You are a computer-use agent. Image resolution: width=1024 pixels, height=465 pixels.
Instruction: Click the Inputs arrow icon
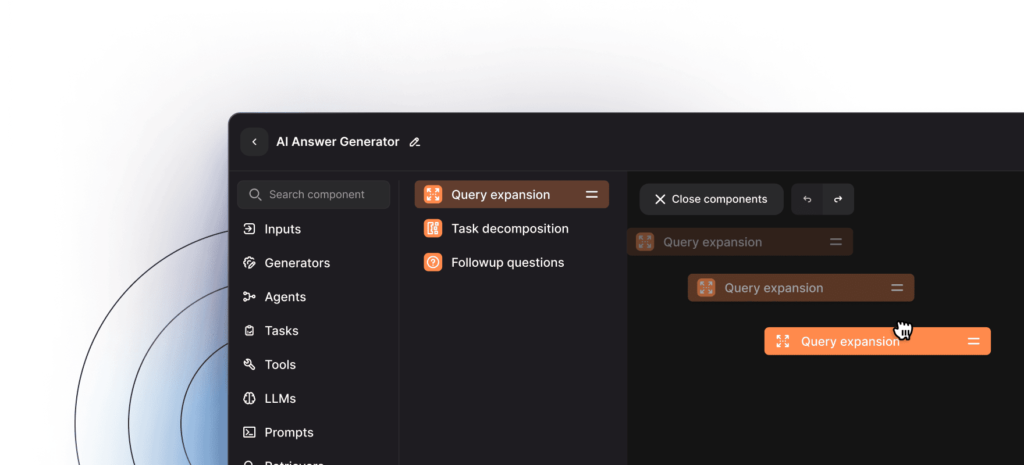tap(249, 229)
